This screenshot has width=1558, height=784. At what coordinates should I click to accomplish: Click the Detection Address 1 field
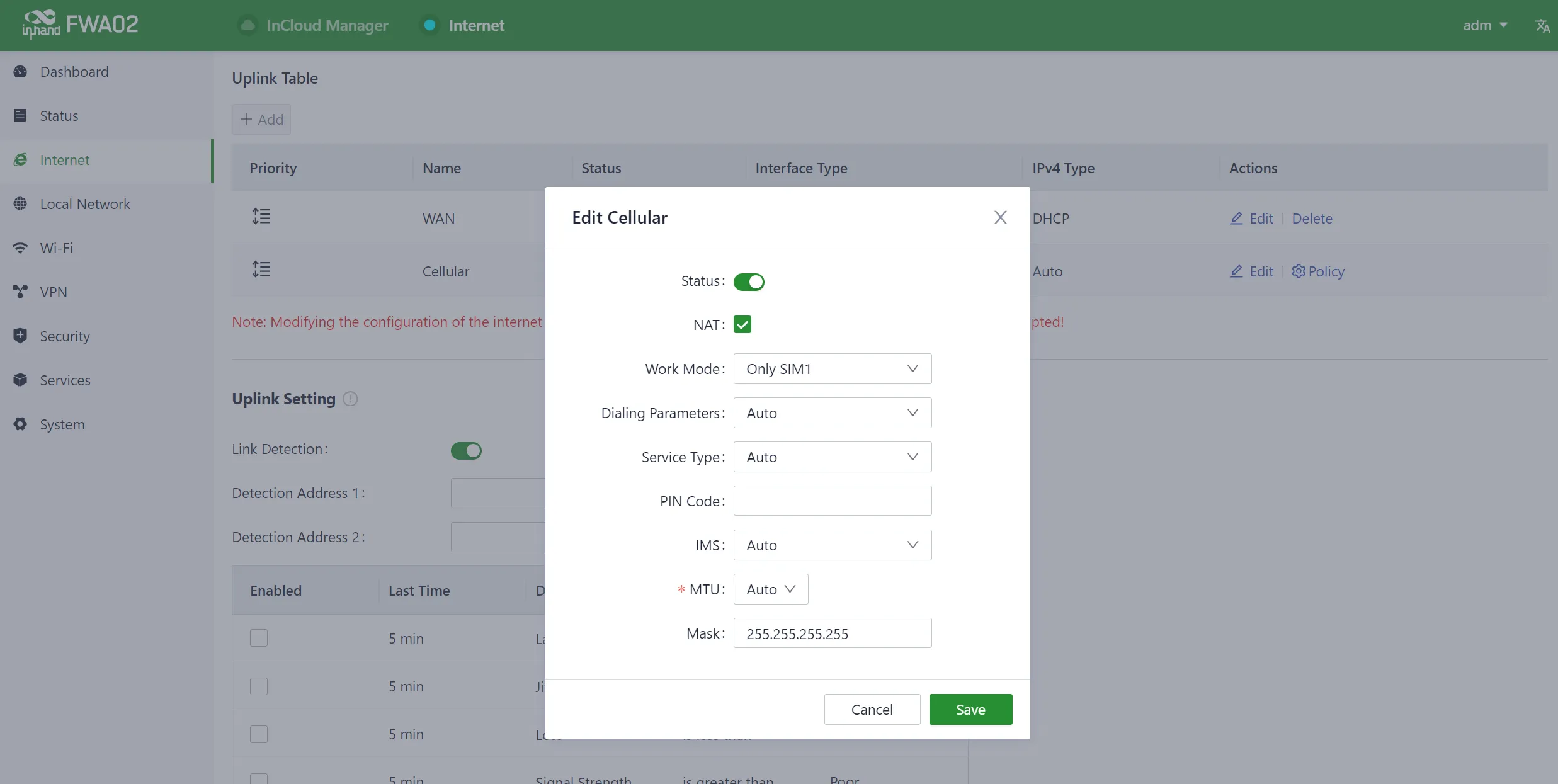pos(498,493)
